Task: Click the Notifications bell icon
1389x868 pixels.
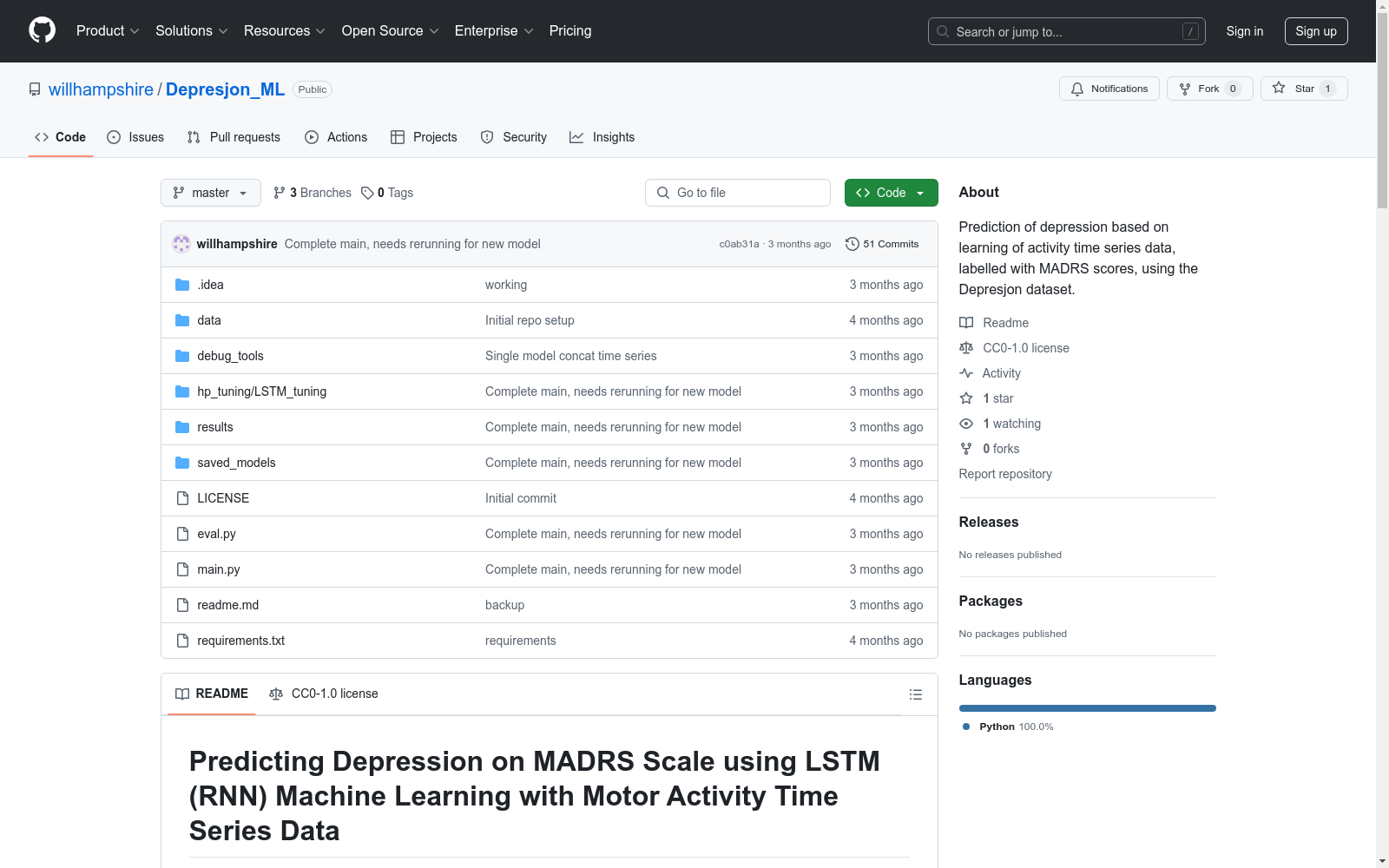Action: tap(1077, 89)
